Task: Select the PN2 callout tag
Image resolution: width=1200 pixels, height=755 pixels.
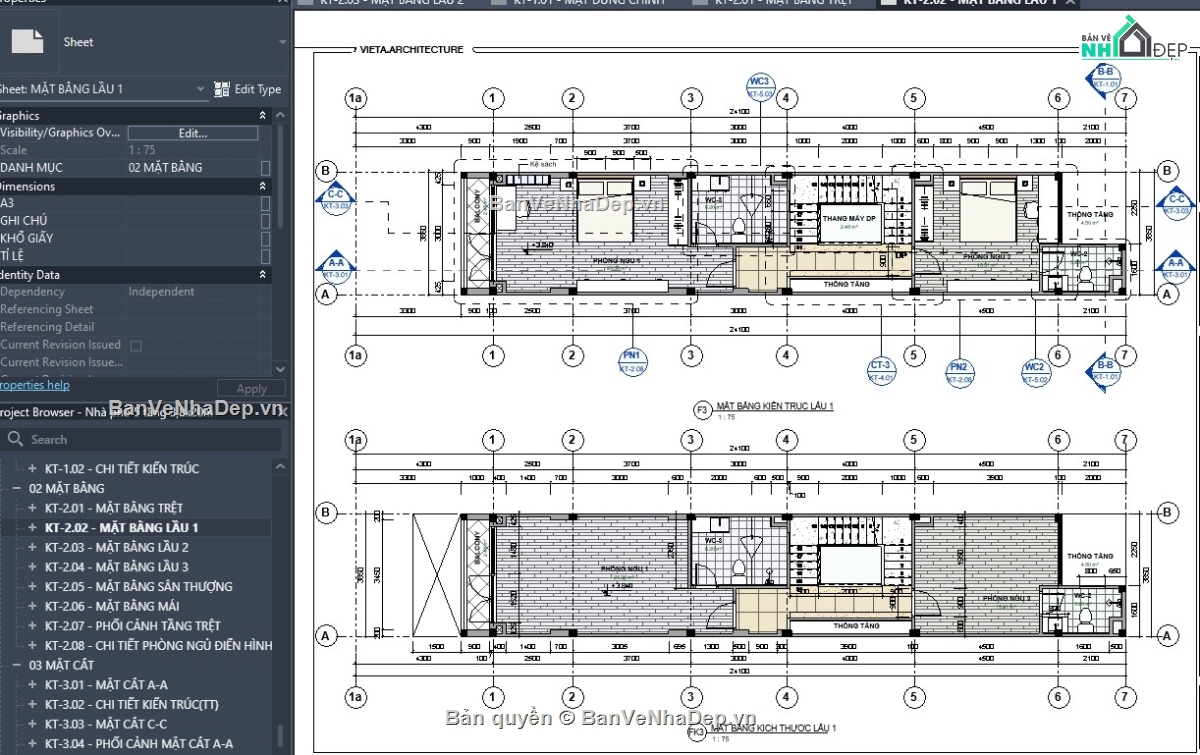Action: (x=958, y=372)
